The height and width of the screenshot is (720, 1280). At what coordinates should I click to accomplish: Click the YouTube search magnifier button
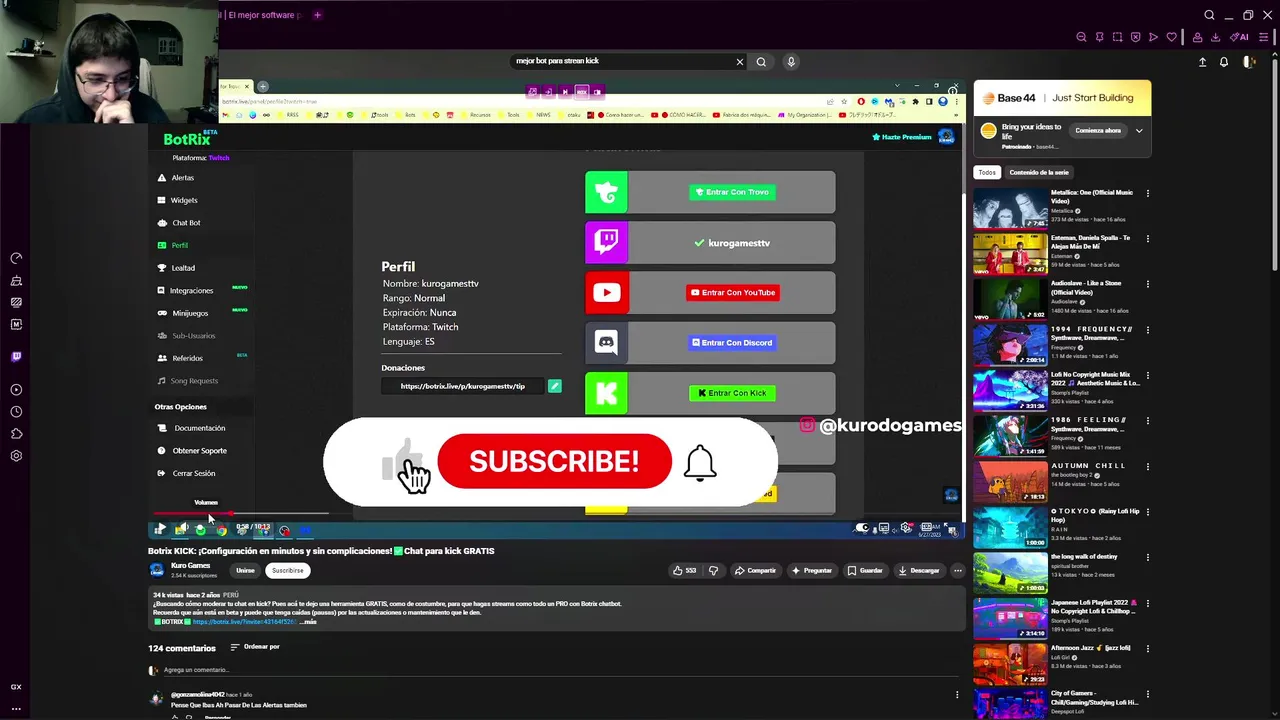point(761,62)
